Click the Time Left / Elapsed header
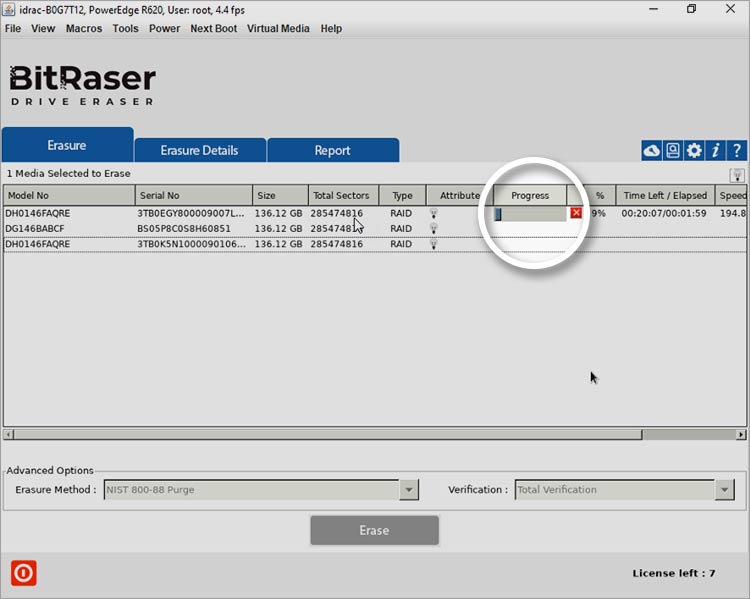 click(x=665, y=195)
